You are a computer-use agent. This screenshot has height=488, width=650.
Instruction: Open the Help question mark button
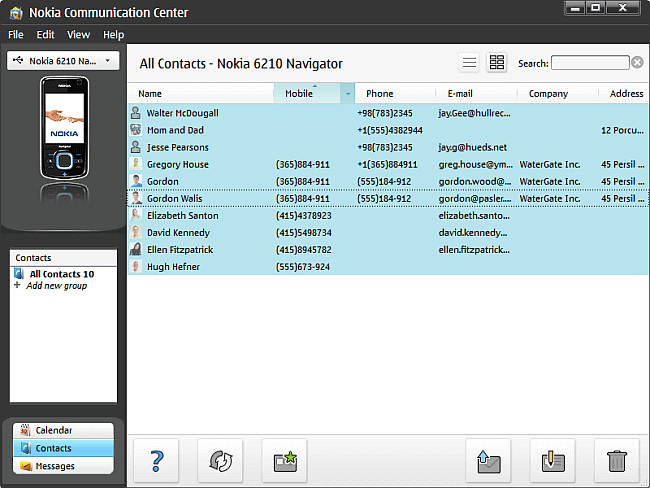point(156,461)
